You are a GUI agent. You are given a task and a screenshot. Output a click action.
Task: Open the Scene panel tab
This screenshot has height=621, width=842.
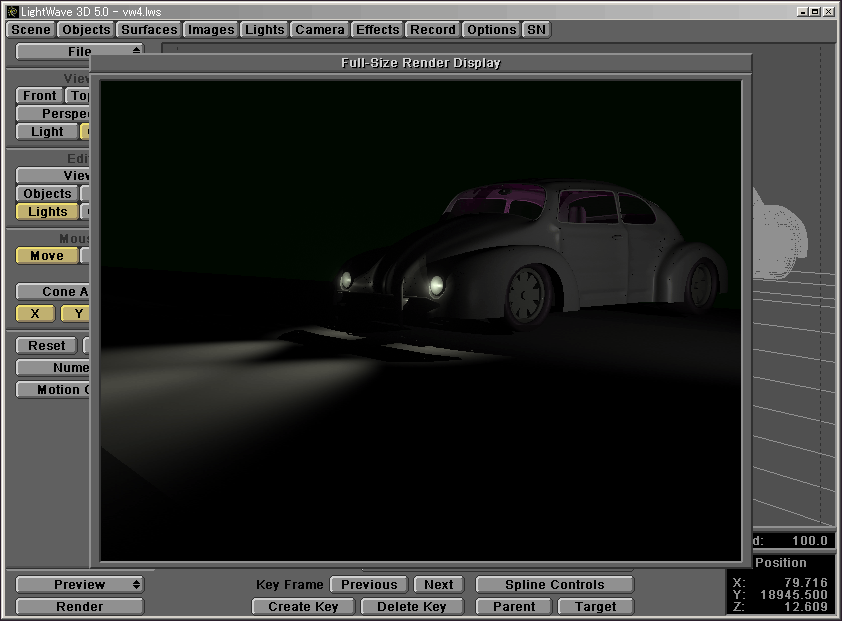tap(31, 30)
